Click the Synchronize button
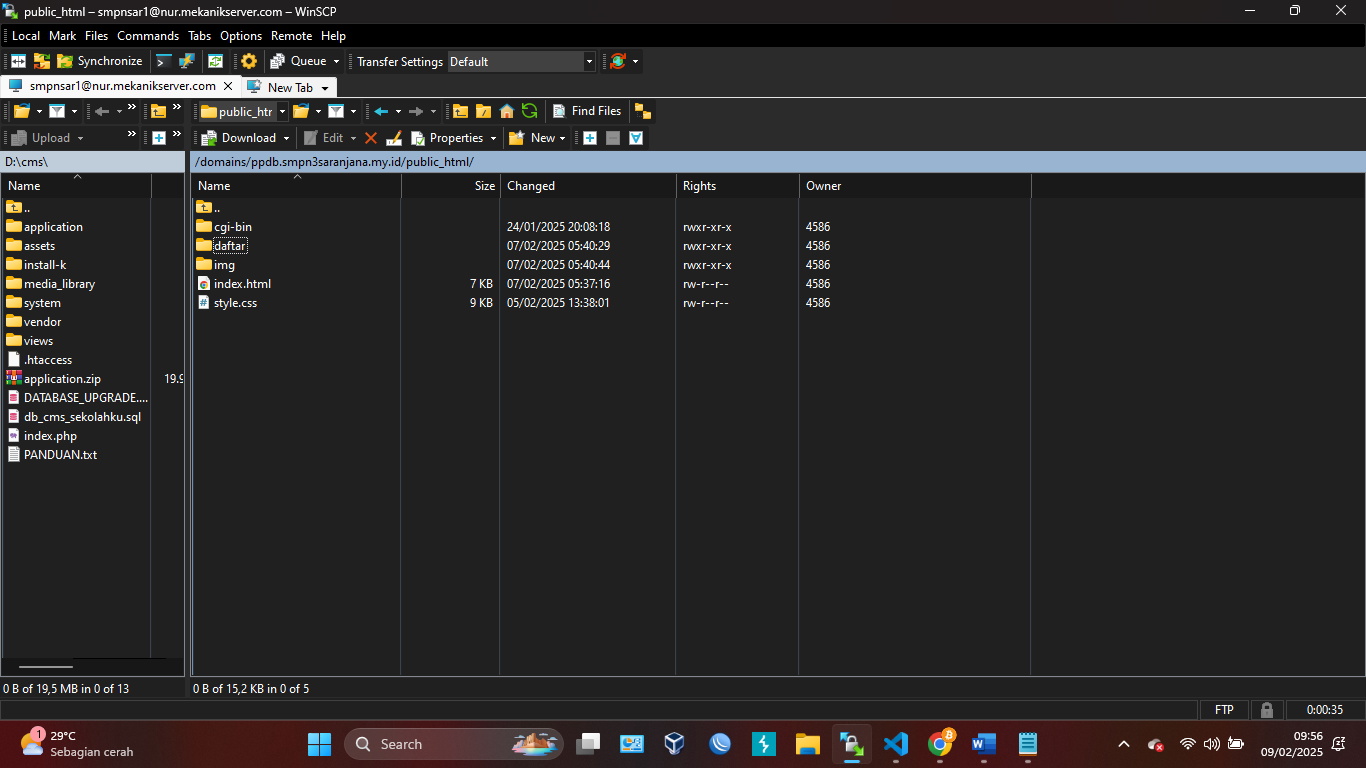Screen dimensions: 1366x768 [100, 61]
